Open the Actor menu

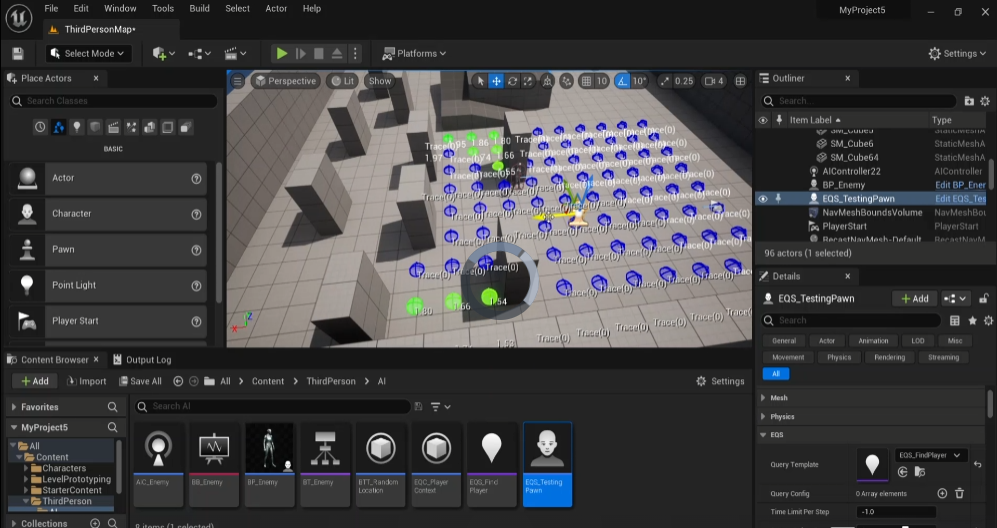276,8
